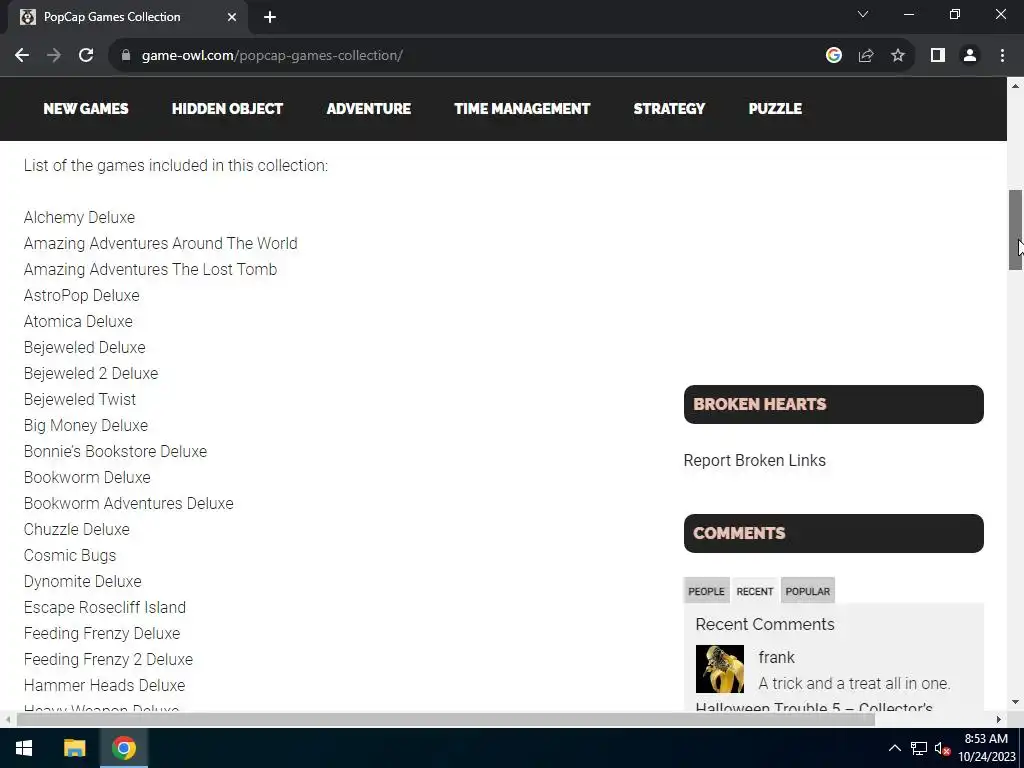
Task: Open the TIME MANAGEMENT category
Action: (x=522, y=108)
